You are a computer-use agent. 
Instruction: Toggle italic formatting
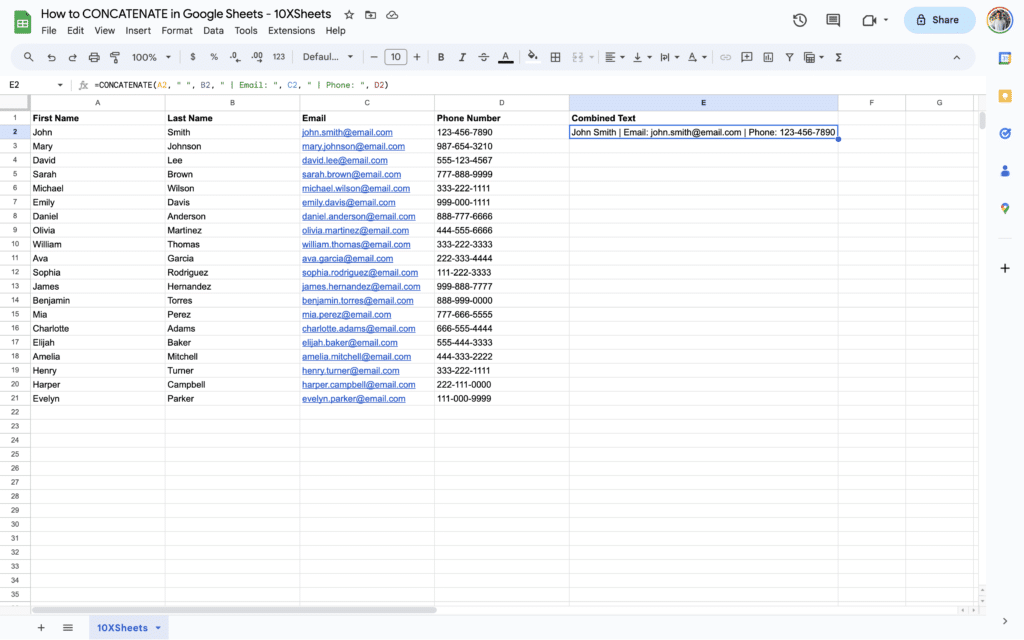pyautogui.click(x=464, y=57)
